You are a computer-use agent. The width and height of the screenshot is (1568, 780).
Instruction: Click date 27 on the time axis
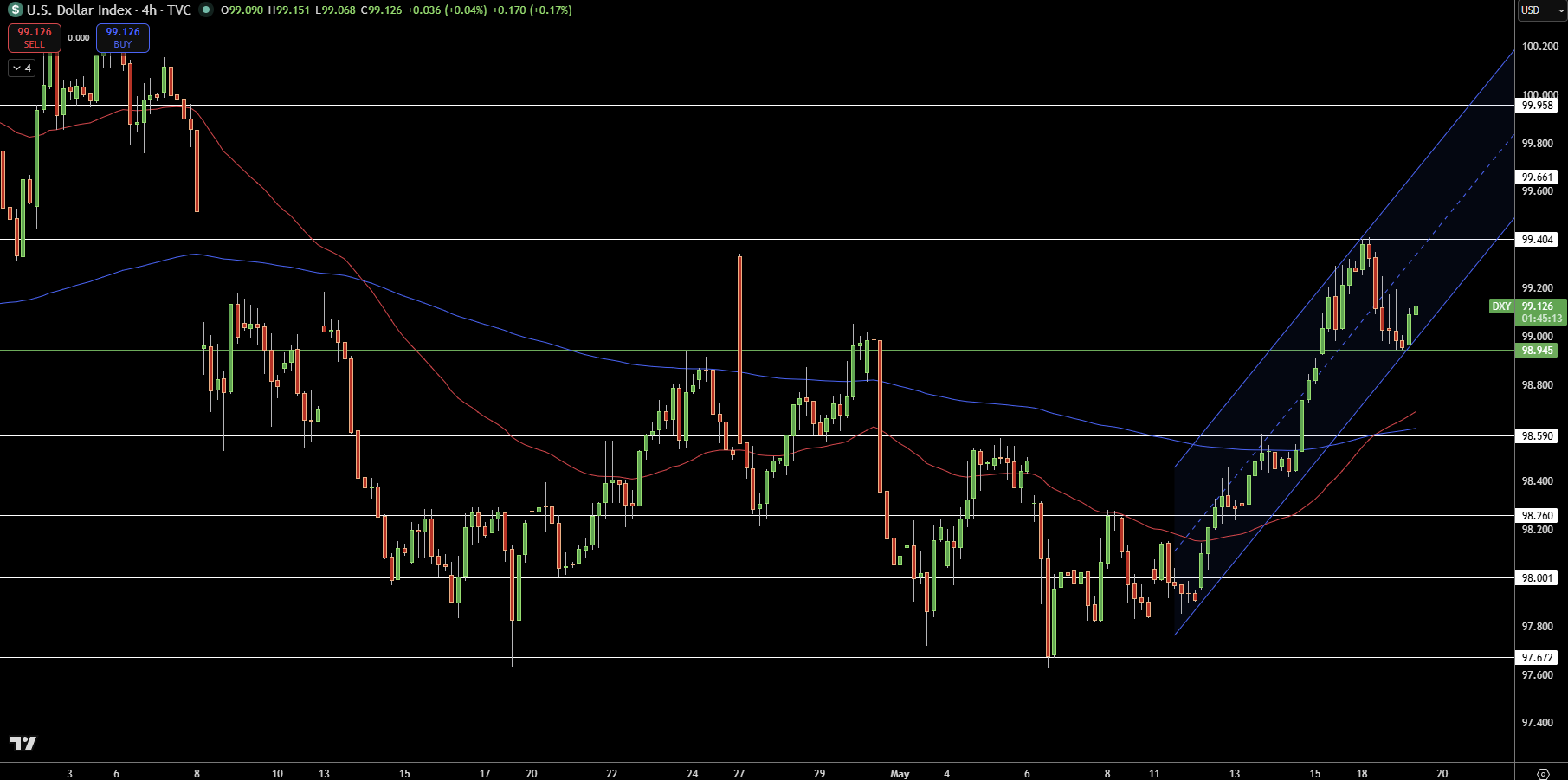739,774
